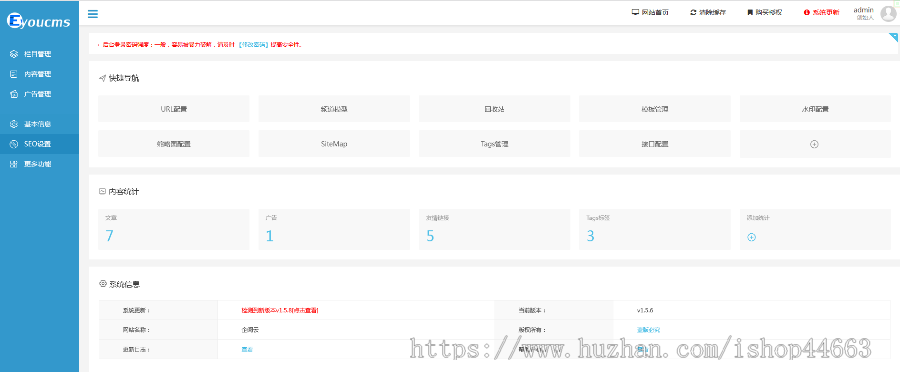Click the red system update alert
This screenshot has height=372, width=900.
coord(821,12)
